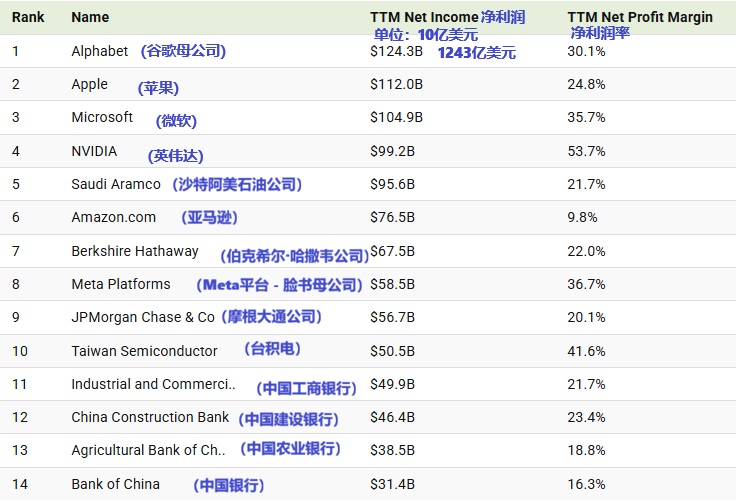
Task: Click the Meta Platforms name
Action: [121, 284]
